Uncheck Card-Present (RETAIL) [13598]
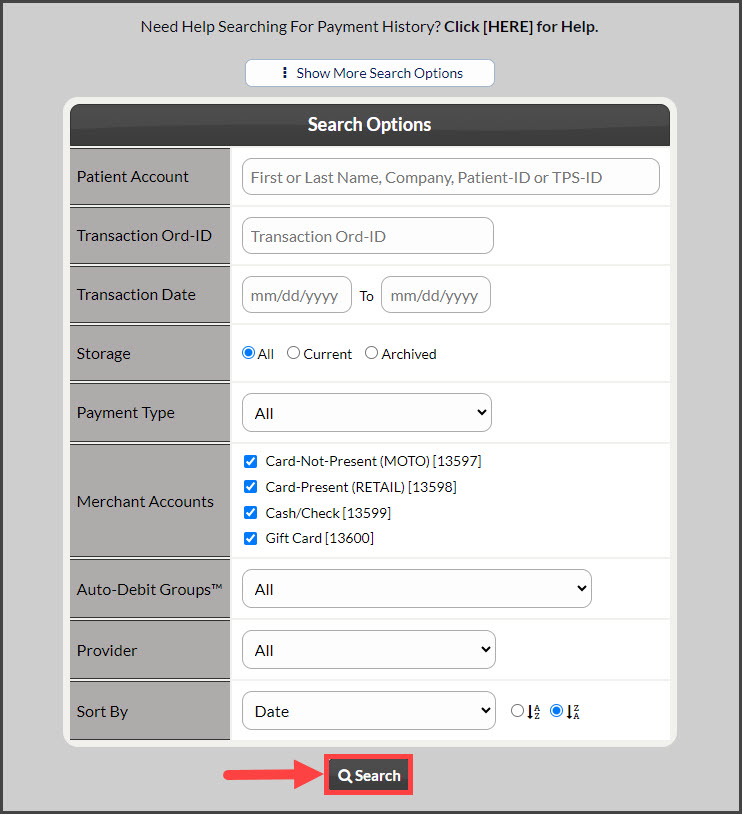This screenshot has width=742, height=814. [x=250, y=487]
